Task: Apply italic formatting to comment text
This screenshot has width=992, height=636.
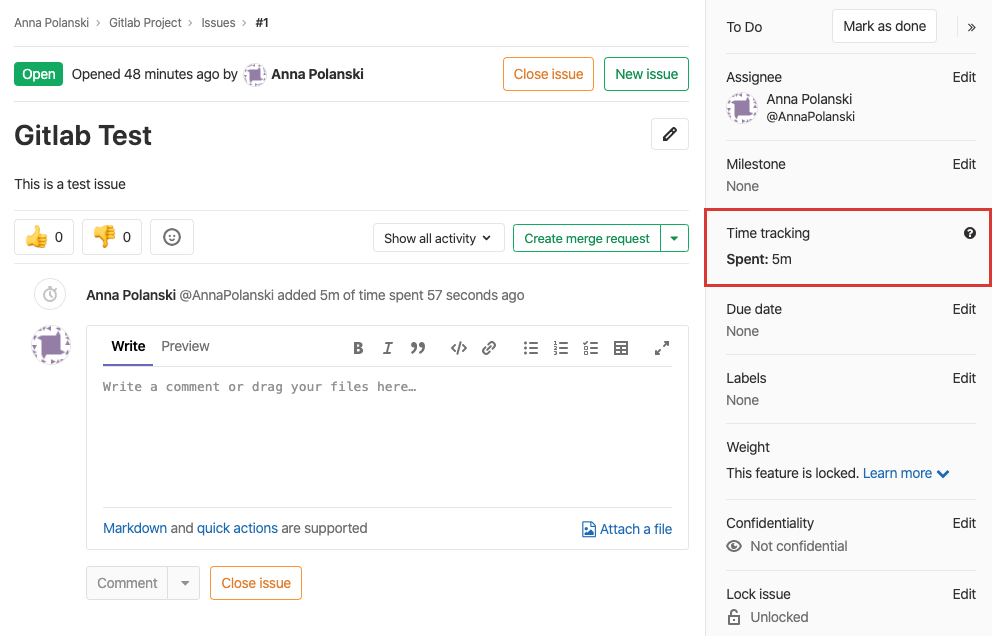Action: (x=388, y=348)
